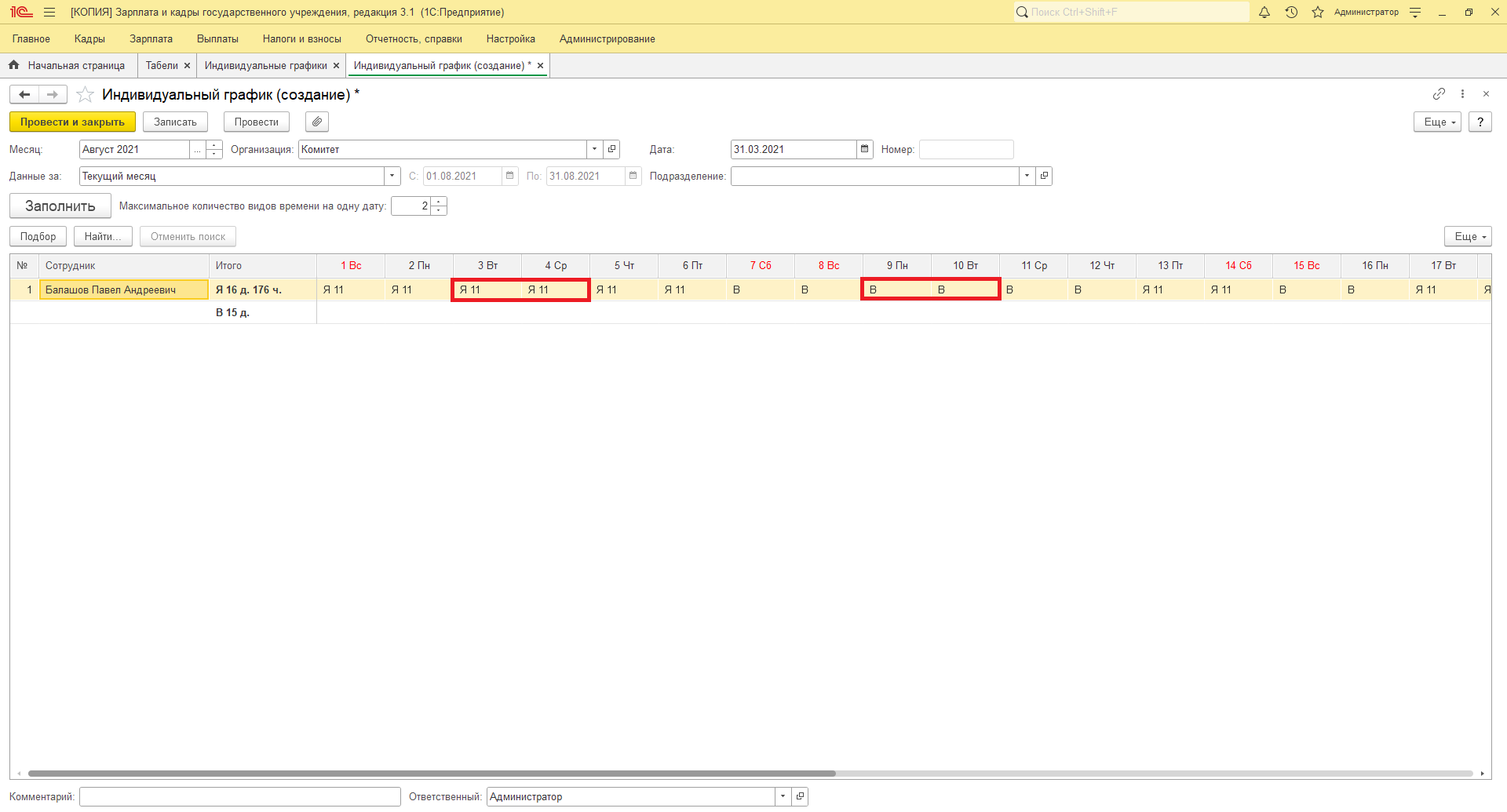The width and height of the screenshot is (1507, 812).
Task: Open Налоги и взносы menu section
Action: coord(302,38)
